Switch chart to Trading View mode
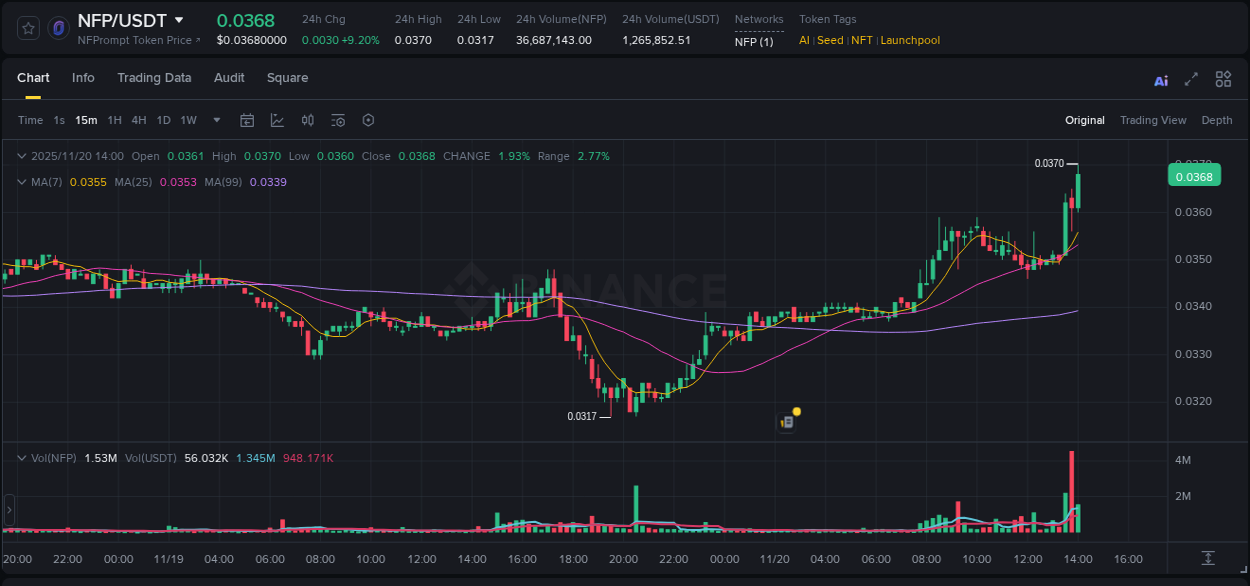The height and width of the screenshot is (586, 1250). (1153, 119)
